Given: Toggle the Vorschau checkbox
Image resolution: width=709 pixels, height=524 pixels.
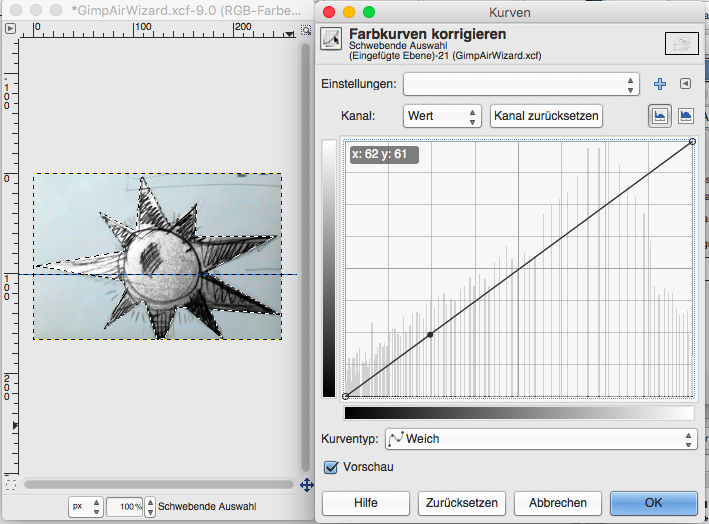Looking at the screenshot, I should pos(331,467).
